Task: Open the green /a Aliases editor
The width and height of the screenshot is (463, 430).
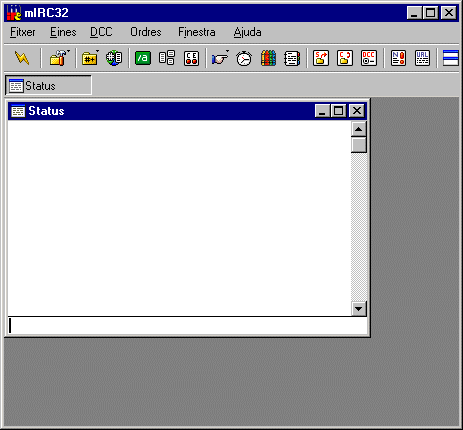Action: 143,58
